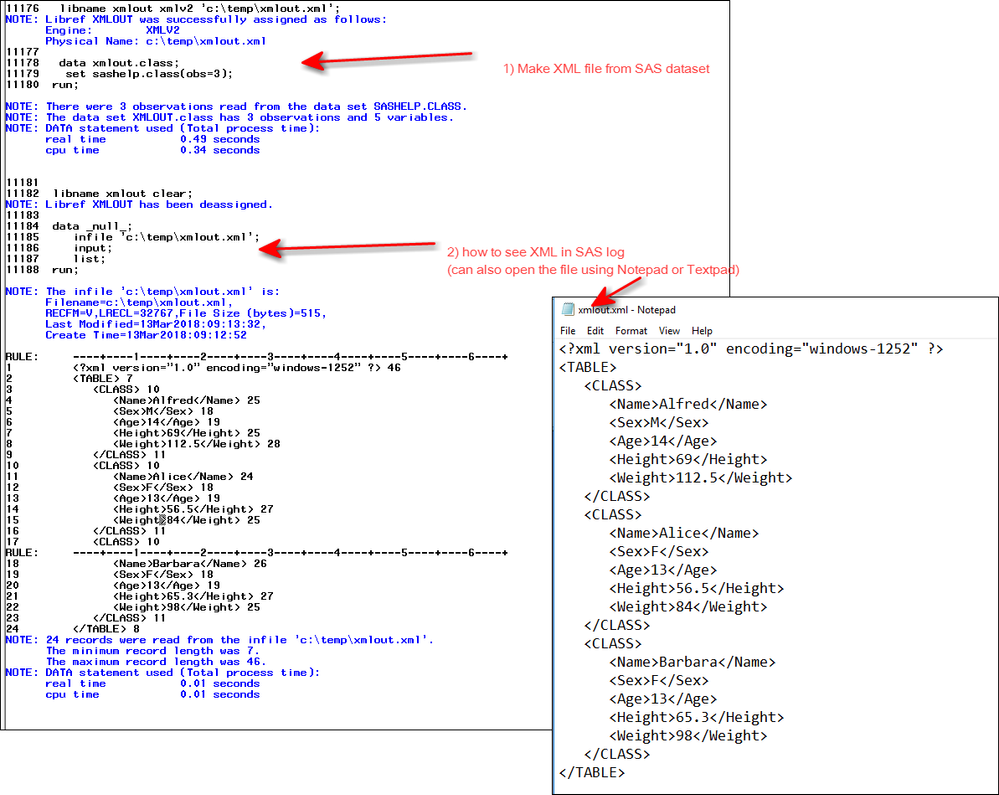Click <Height>65.3</Height> in Notepad
This screenshot has width=999, height=795.
[696, 718]
